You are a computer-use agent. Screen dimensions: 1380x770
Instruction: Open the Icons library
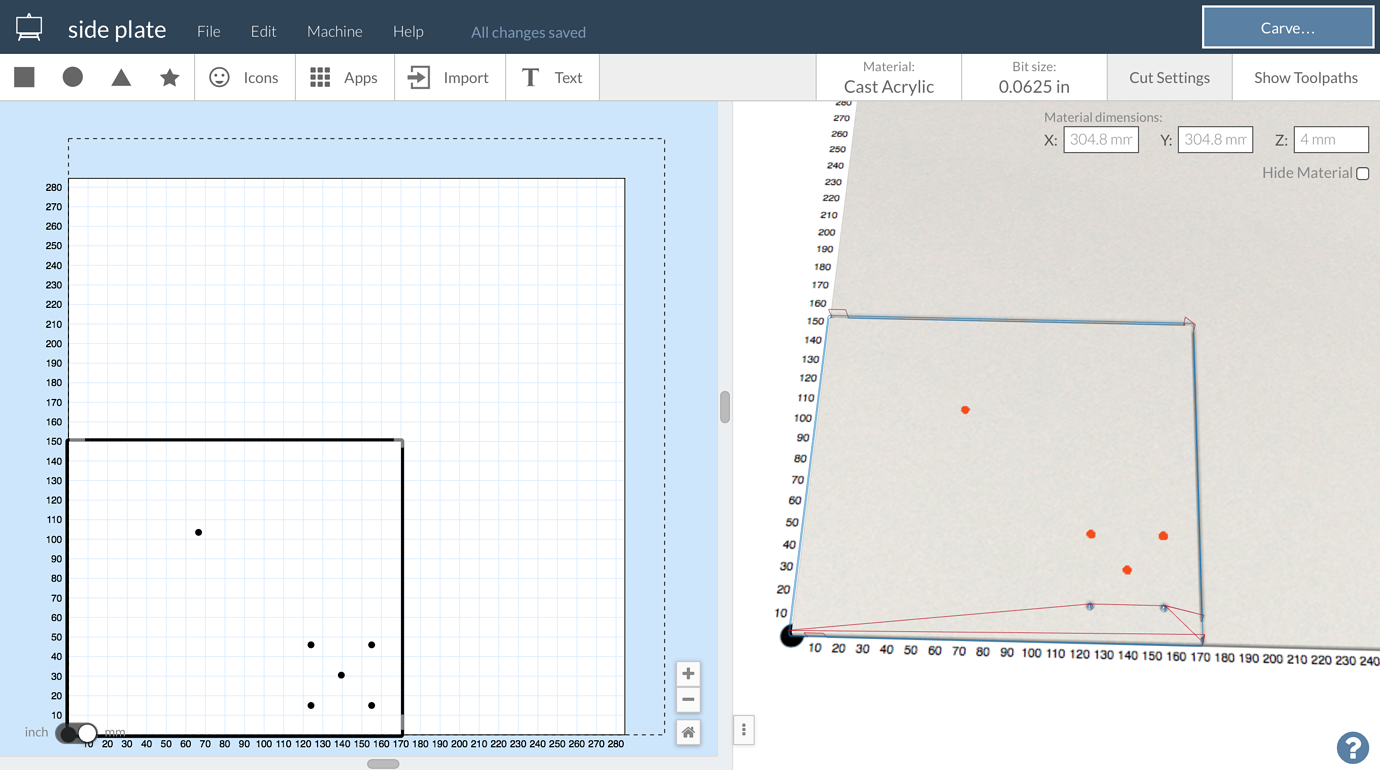(x=244, y=77)
